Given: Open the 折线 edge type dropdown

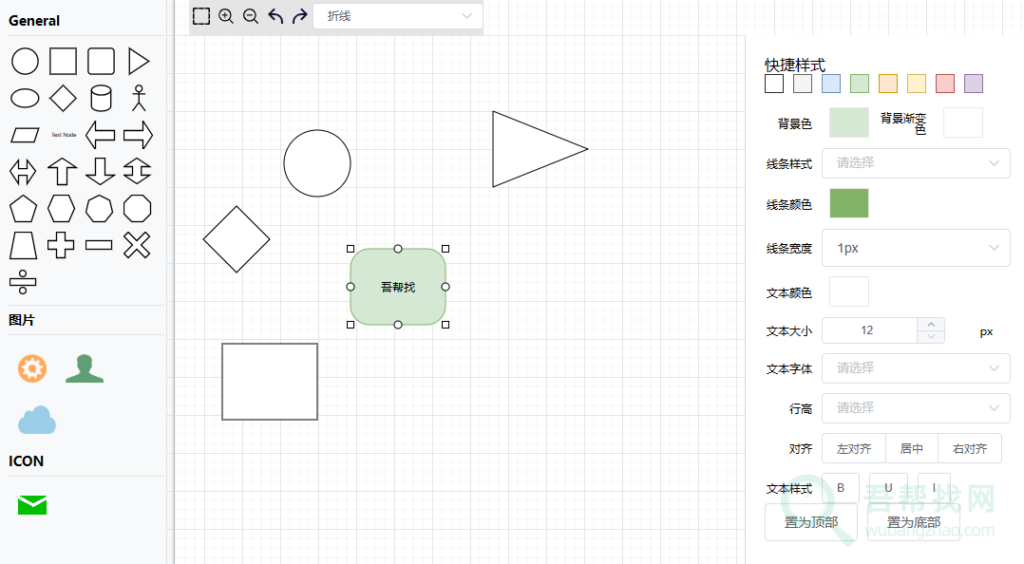Looking at the screenshot, I should tap(398, 16).
